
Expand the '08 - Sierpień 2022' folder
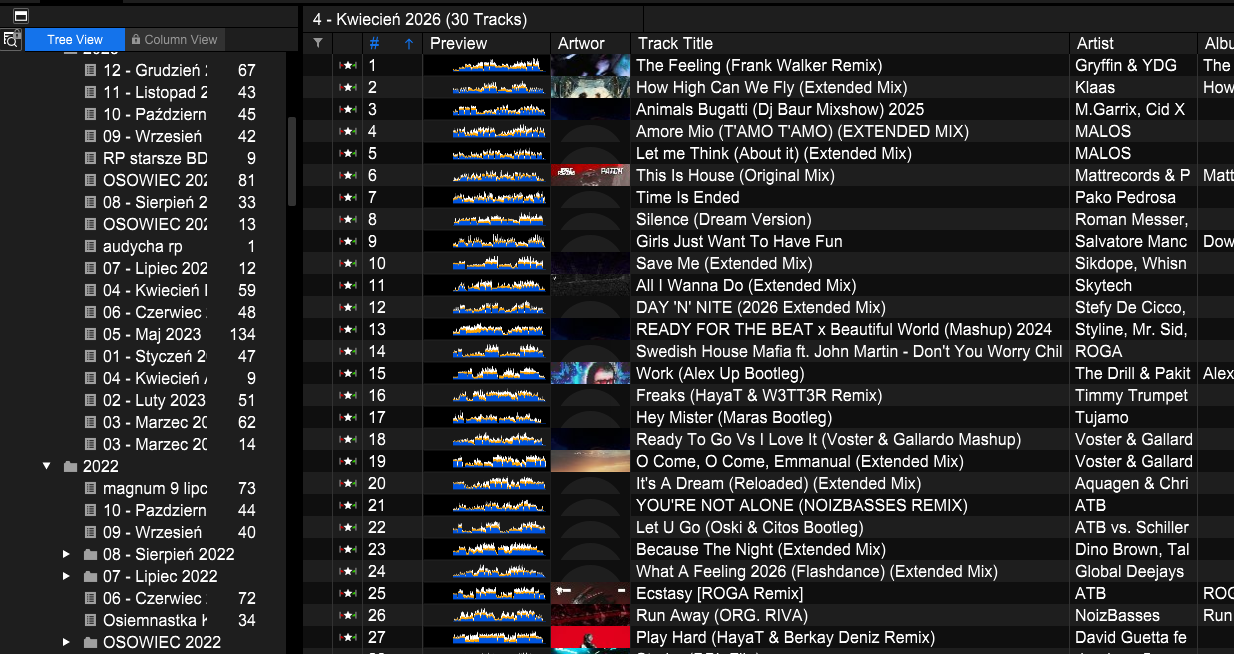click(67, 554)
